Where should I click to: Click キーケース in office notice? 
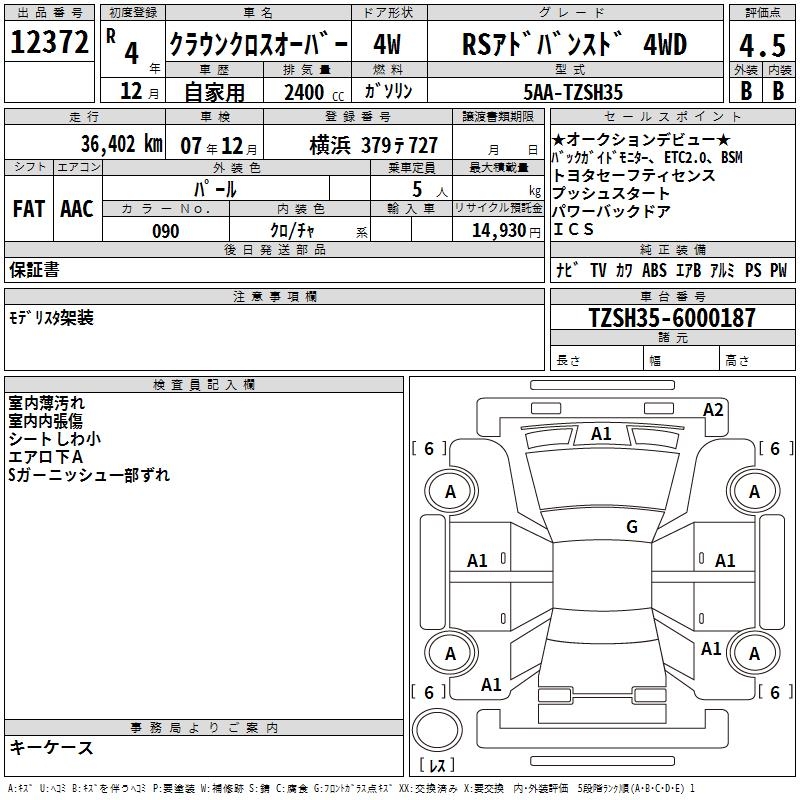52,748
